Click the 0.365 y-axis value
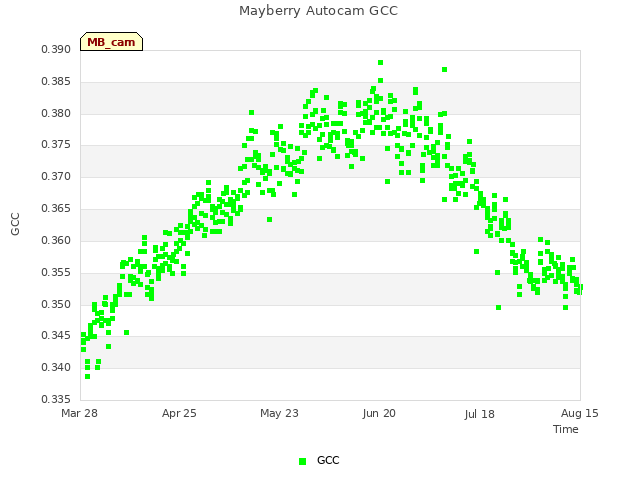Viewport: 640px width, 480px height. [56, 209]
